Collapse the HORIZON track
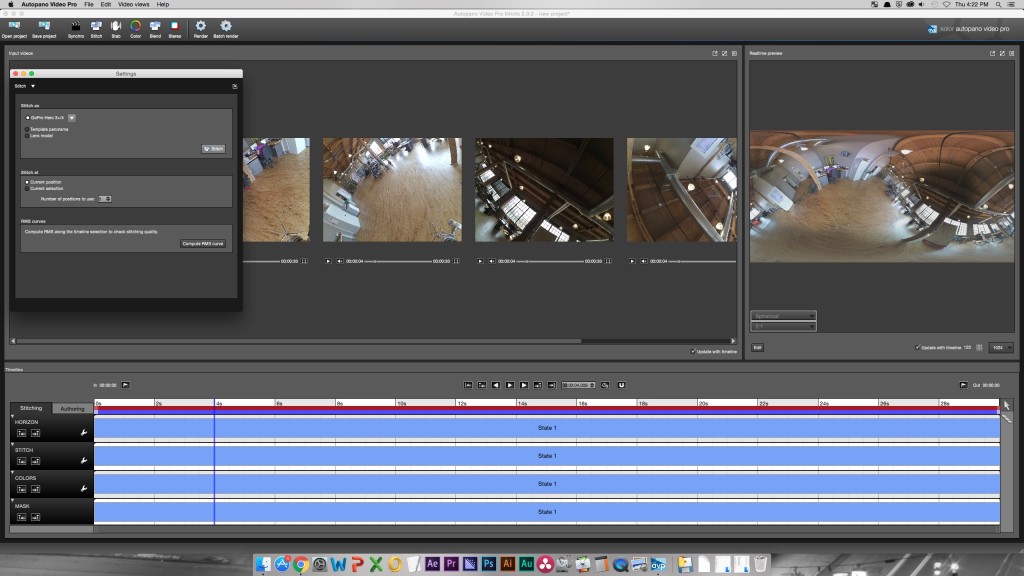Image resolution: width=1024 pixels, height=576 pixels. (12, 416)
